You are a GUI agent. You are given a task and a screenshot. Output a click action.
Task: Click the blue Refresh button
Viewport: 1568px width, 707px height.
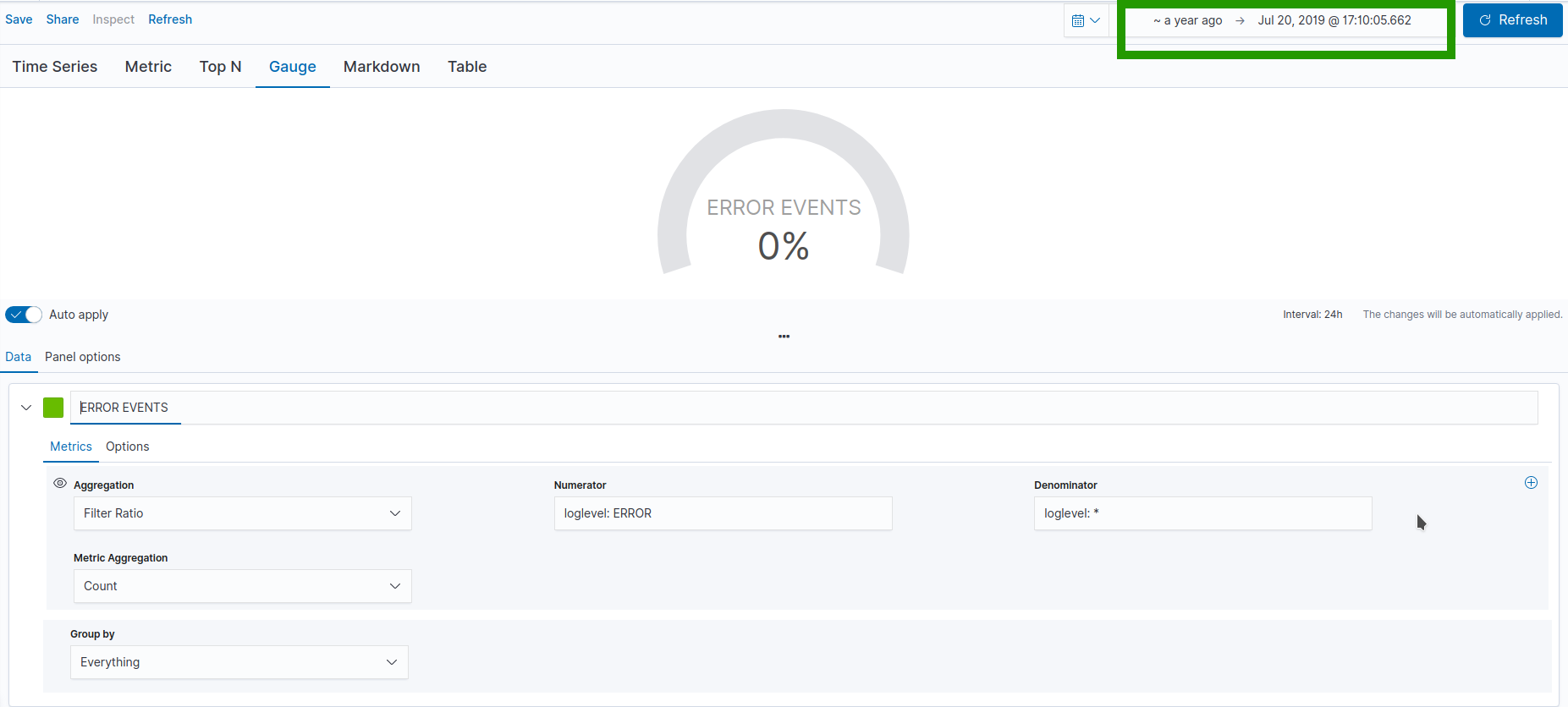pyautogui.click(x=1513, y=20)
